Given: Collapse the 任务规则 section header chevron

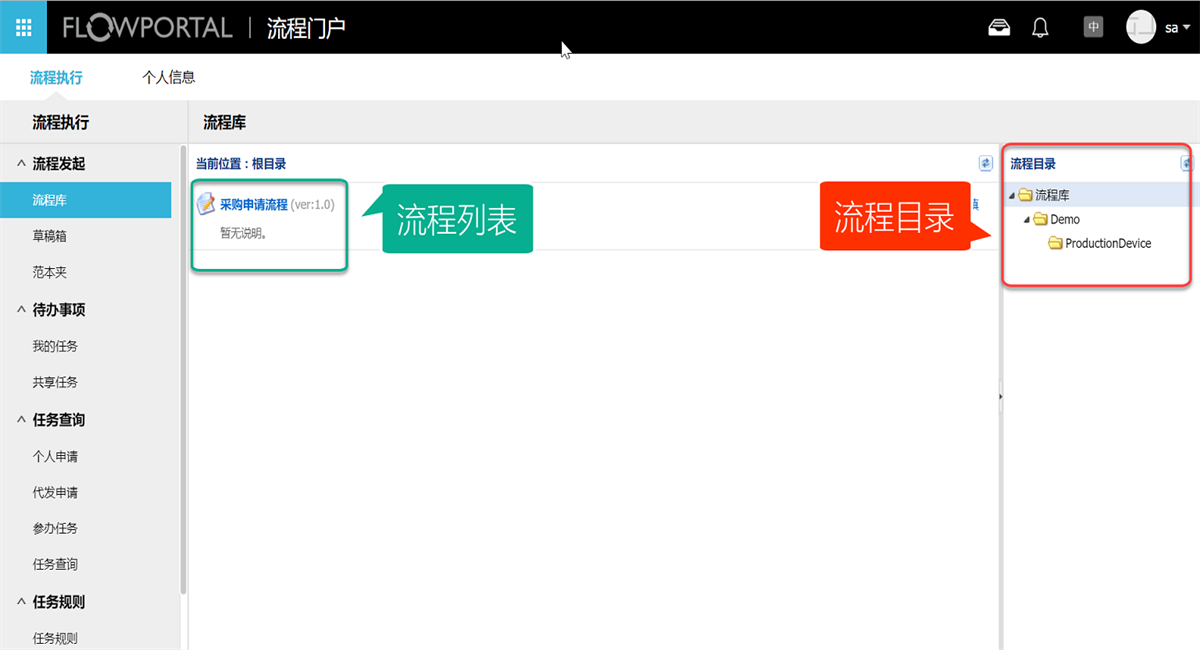Looking at the screenshot, I should 21,601.
